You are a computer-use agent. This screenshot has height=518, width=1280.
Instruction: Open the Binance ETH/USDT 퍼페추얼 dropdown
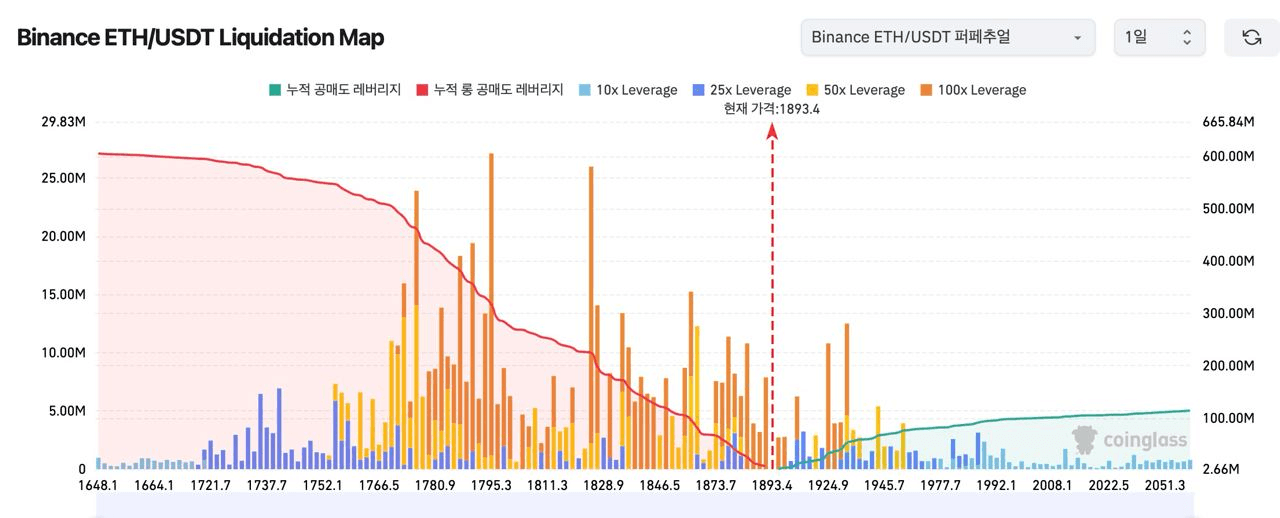[947, 37]
